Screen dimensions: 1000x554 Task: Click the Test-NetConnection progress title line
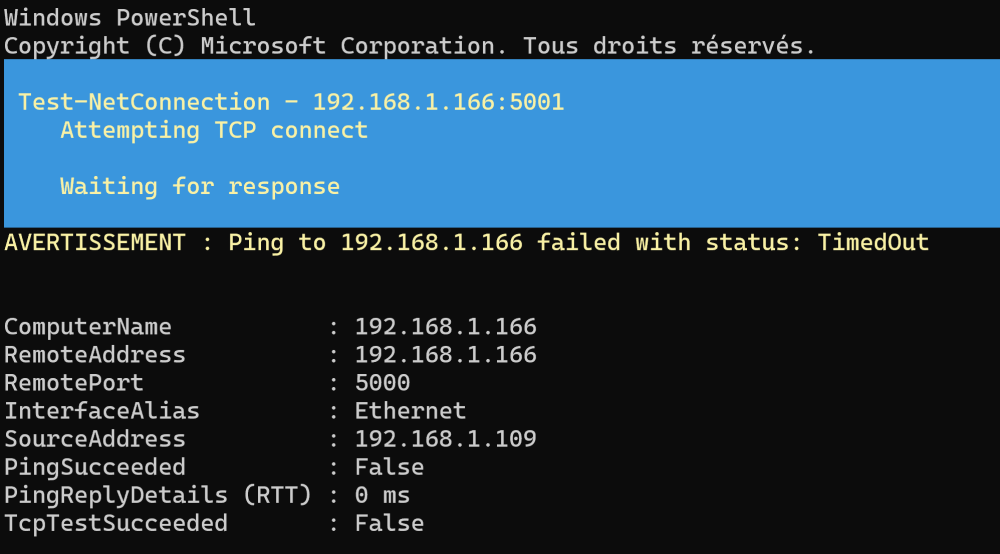(291, 102)
